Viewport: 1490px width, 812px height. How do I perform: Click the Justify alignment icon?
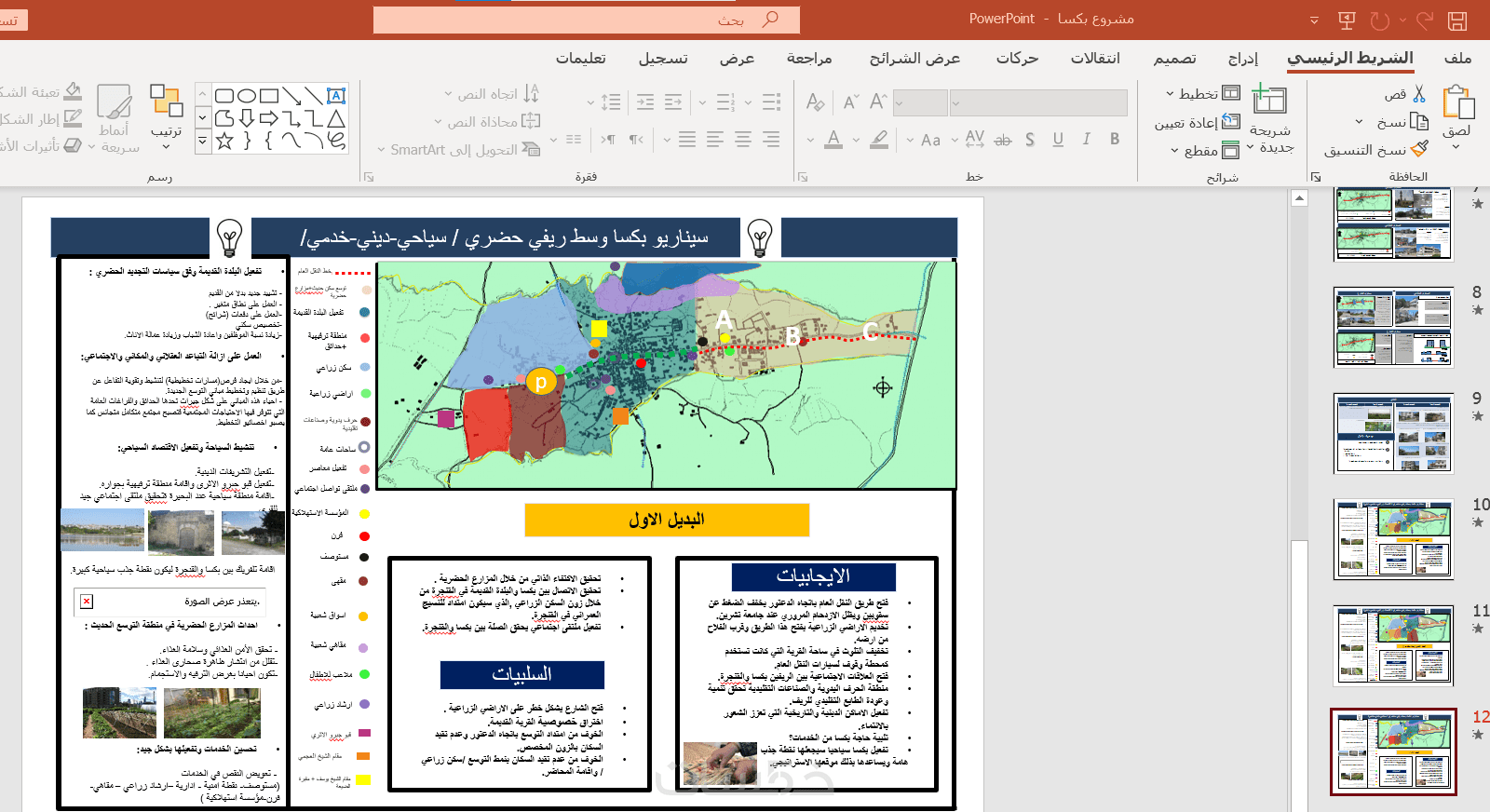[x=687, y=140]
